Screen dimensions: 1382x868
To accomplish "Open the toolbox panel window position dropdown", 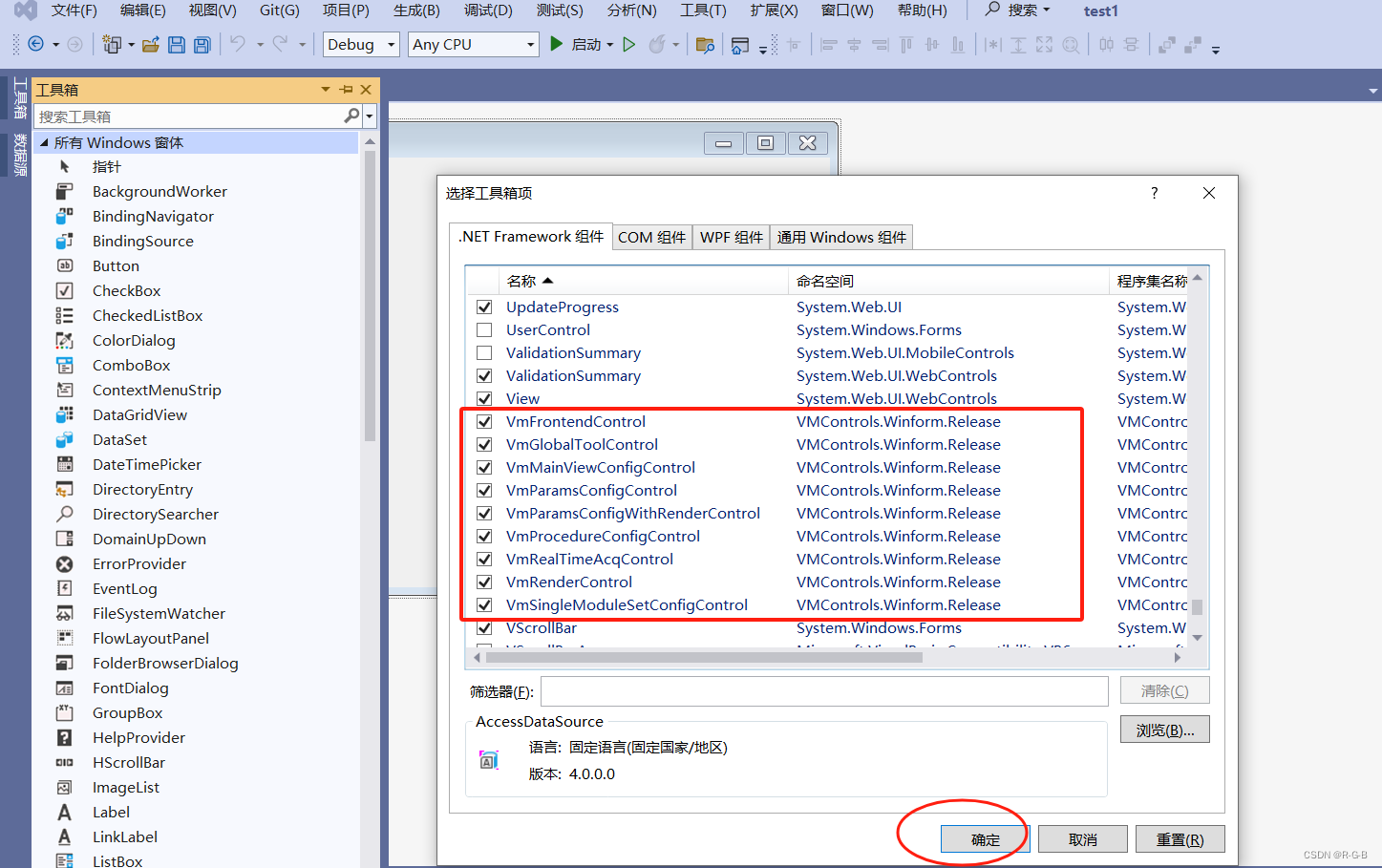I will click(x=326, y=90).
